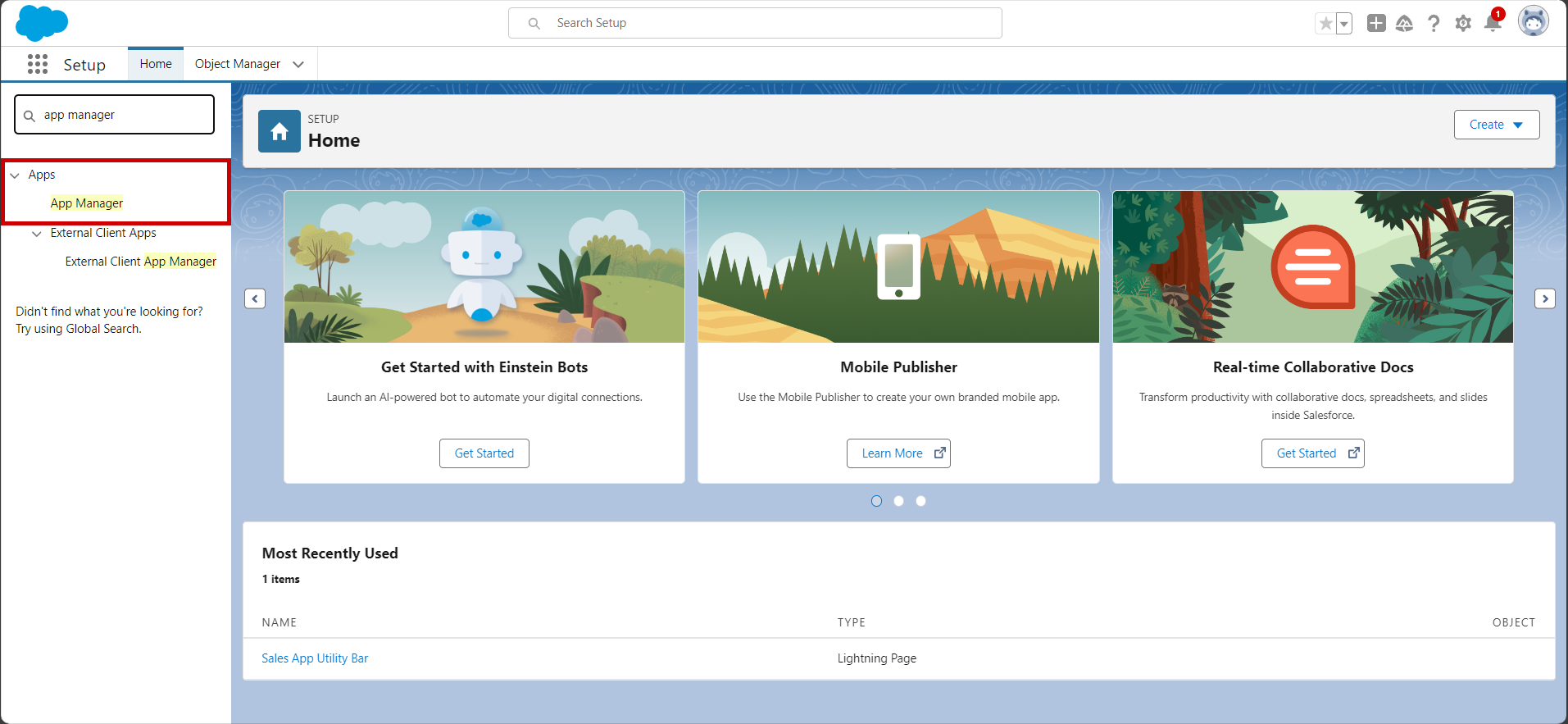This screenshot has width=1568, height=724.
Task: Click the favorites star icon
Action: tap(1325, 24)
